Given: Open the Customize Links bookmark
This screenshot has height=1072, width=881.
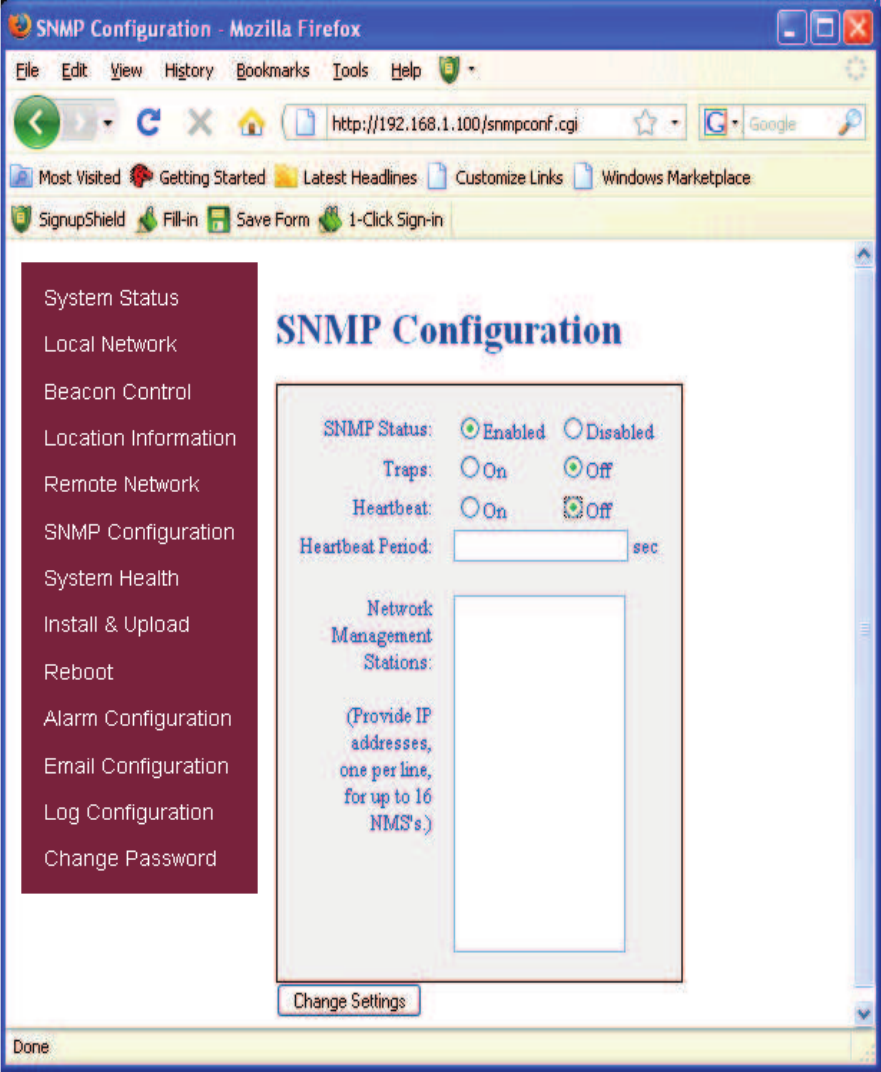Looking at the screenshot, I should 496,178.
